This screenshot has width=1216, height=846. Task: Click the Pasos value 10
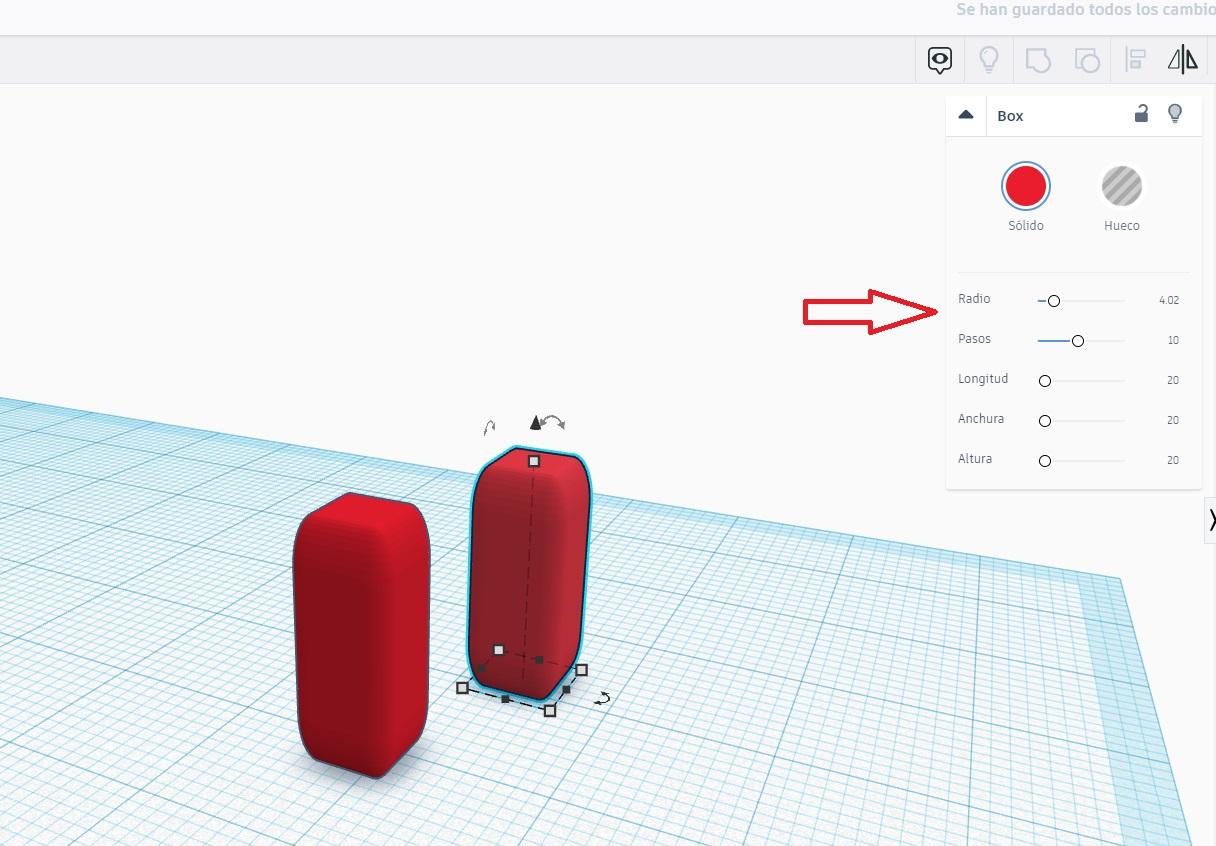(1173, 340)
